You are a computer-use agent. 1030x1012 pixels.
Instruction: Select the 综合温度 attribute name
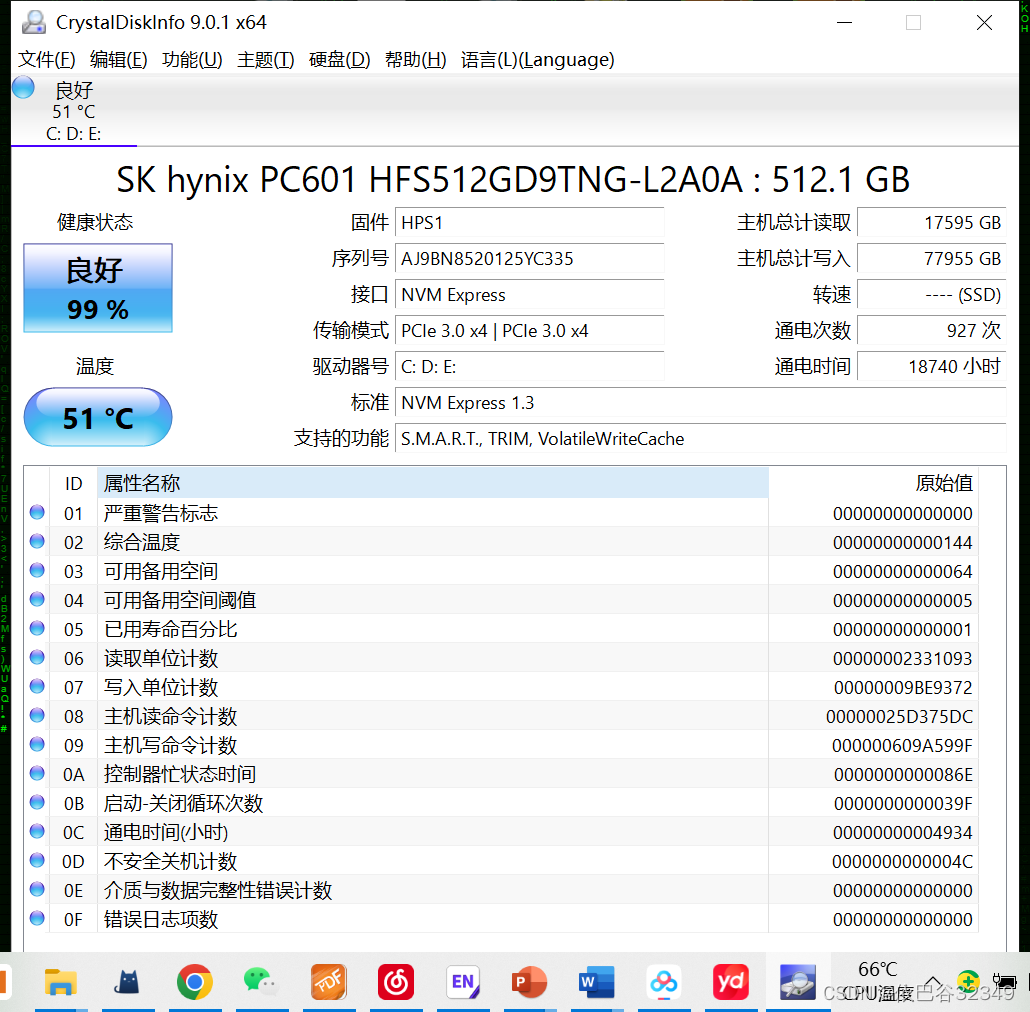142,542
